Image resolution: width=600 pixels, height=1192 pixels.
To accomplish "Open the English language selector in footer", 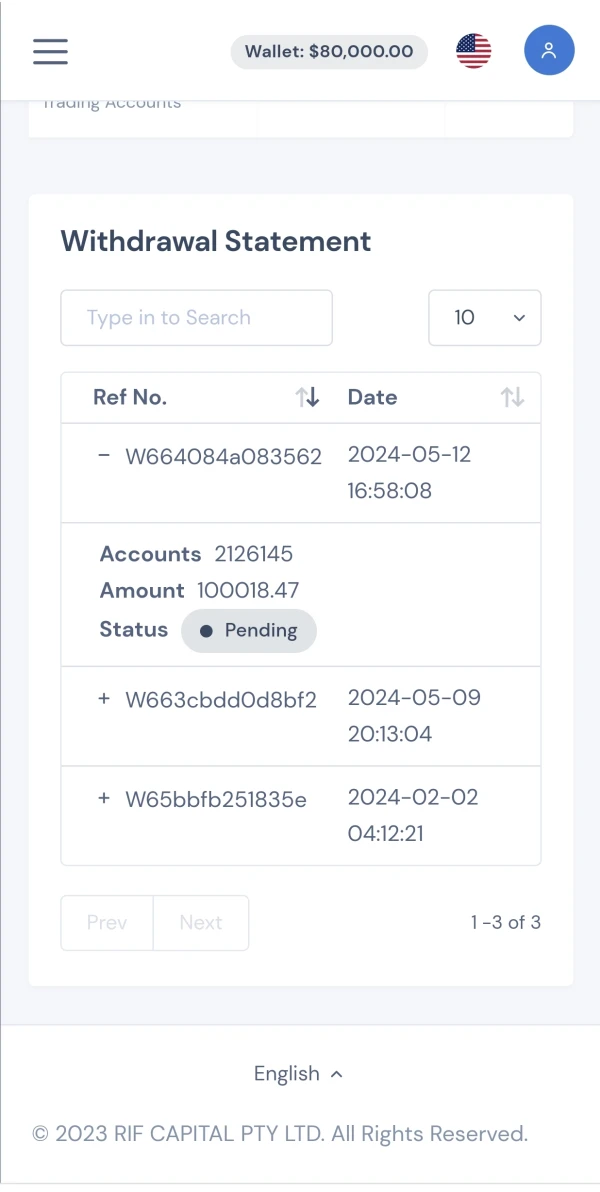I will click(298, 1074).
